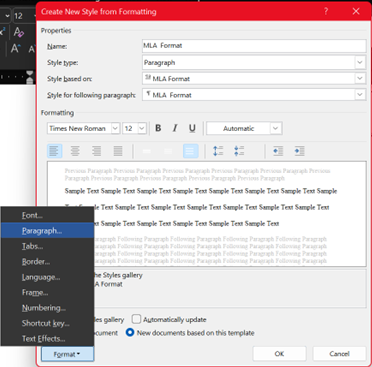Viewport: 372px width, 367px height.
Task: Close the Create New Style dialog
Action: click(x=356, y=11)
